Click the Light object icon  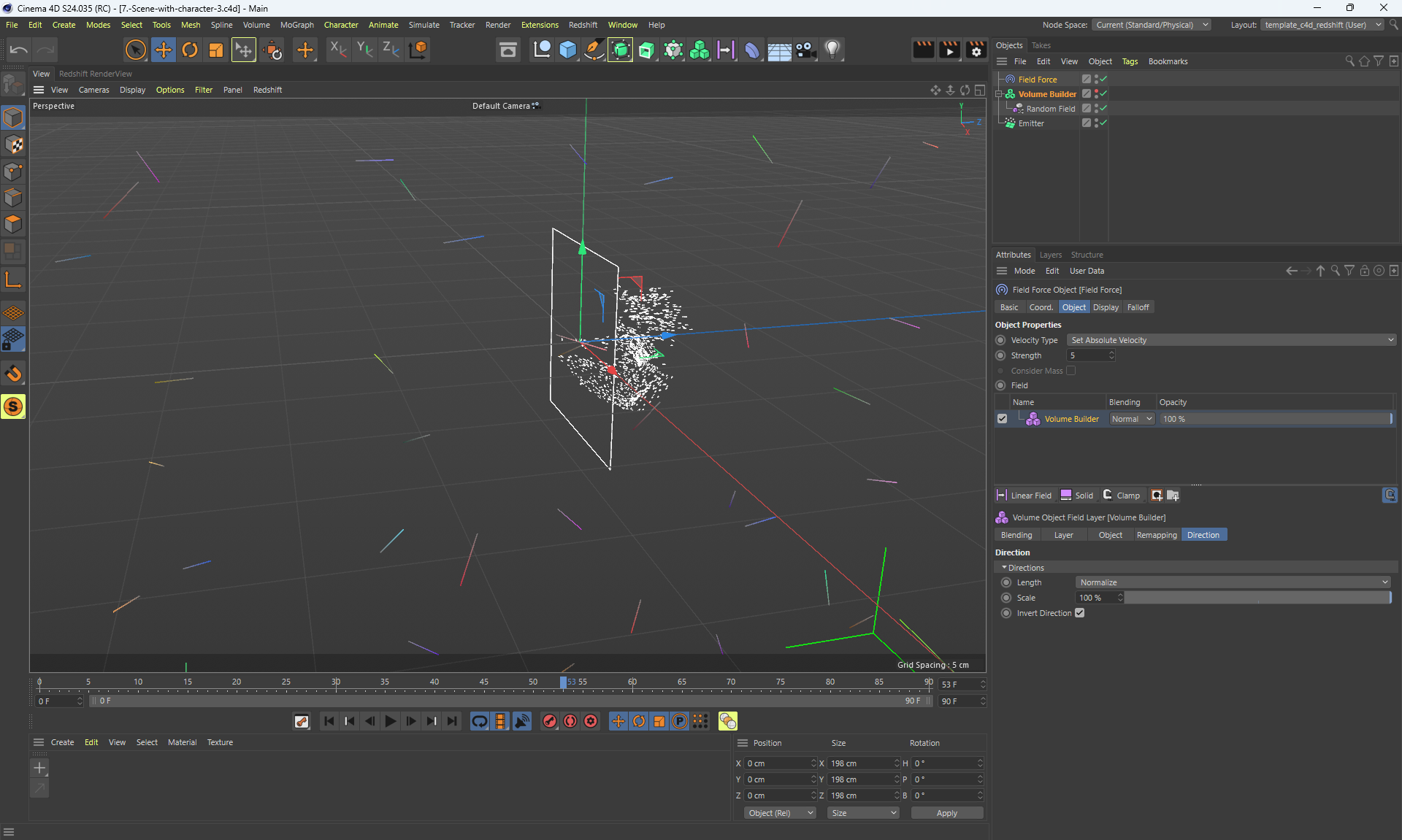(x=832, y=50)
